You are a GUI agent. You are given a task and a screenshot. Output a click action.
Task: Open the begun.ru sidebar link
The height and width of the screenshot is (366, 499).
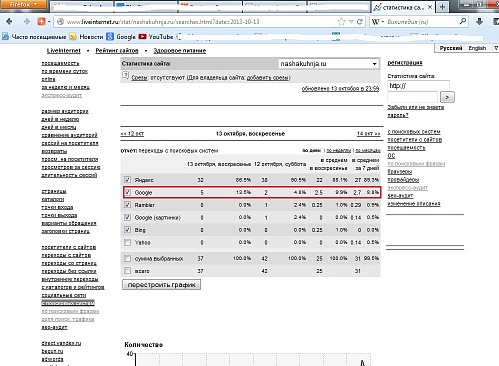[52, 351]
